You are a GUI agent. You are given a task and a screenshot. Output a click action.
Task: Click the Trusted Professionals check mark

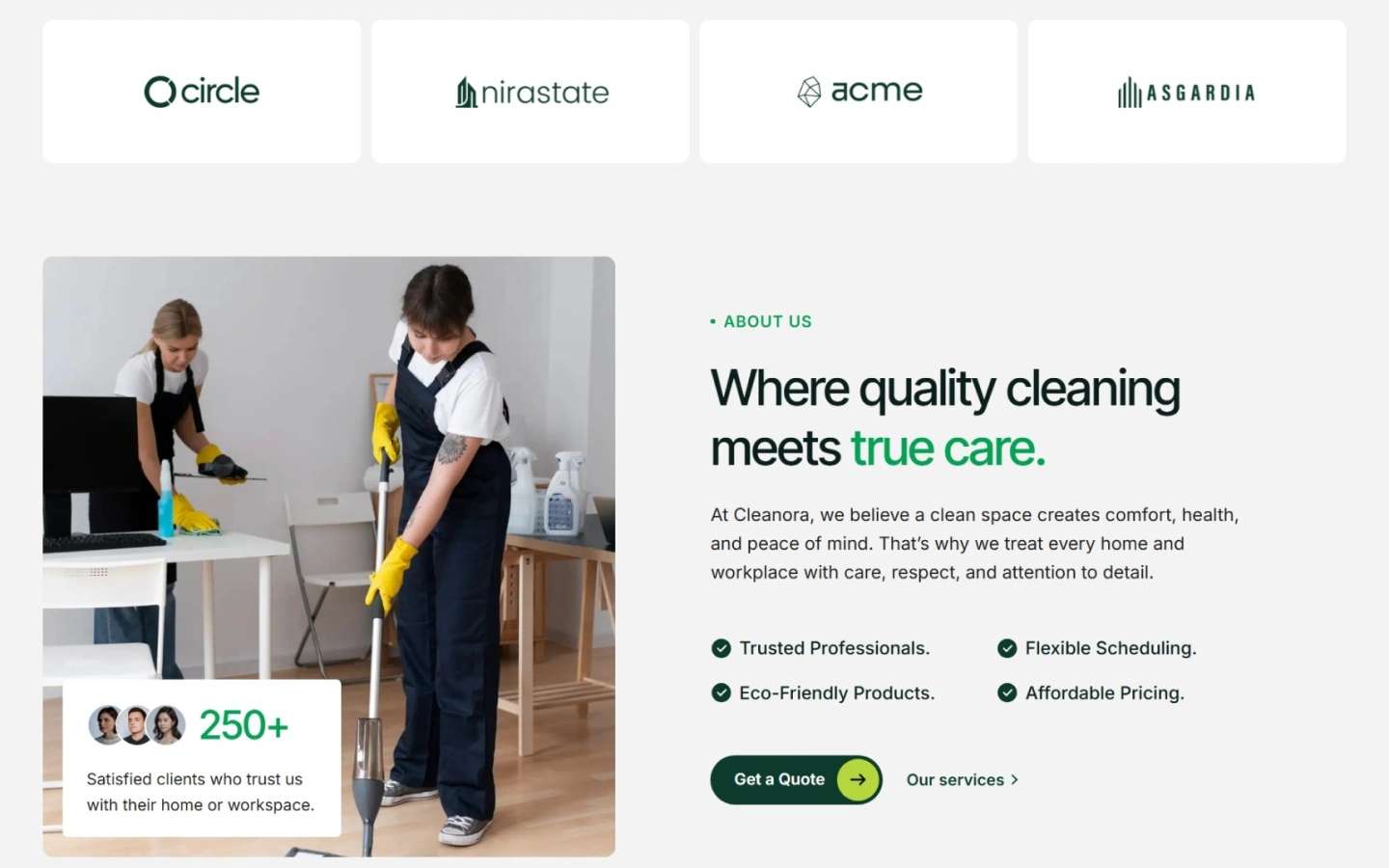tap(721, 648)
